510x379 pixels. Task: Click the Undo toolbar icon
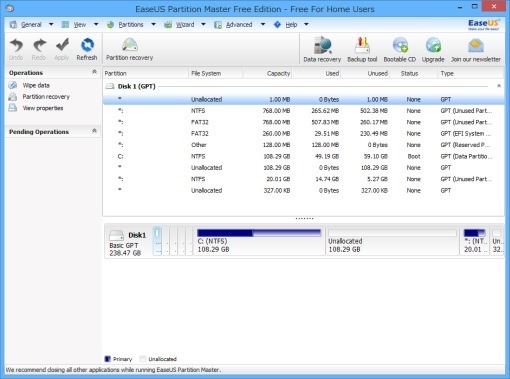[x=16, y=45]
